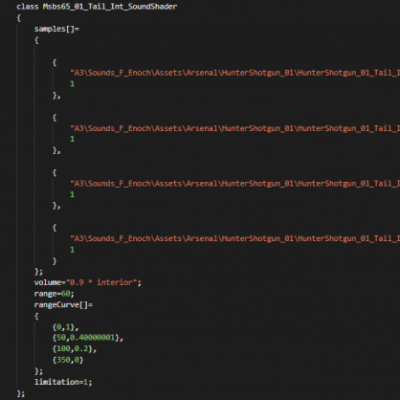Click the "0.9 * interior" volume string
Image resolution: width=400 pixels, height=400 pixels.
click(102, 282)
